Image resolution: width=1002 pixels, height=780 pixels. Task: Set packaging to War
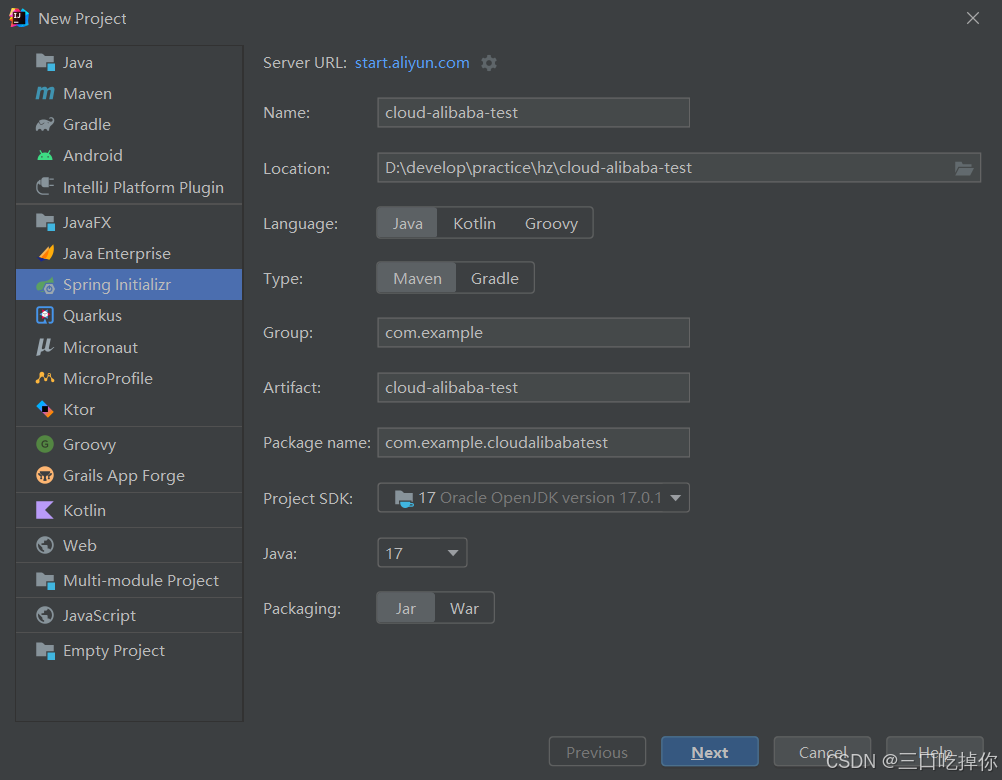pos(464,608)
